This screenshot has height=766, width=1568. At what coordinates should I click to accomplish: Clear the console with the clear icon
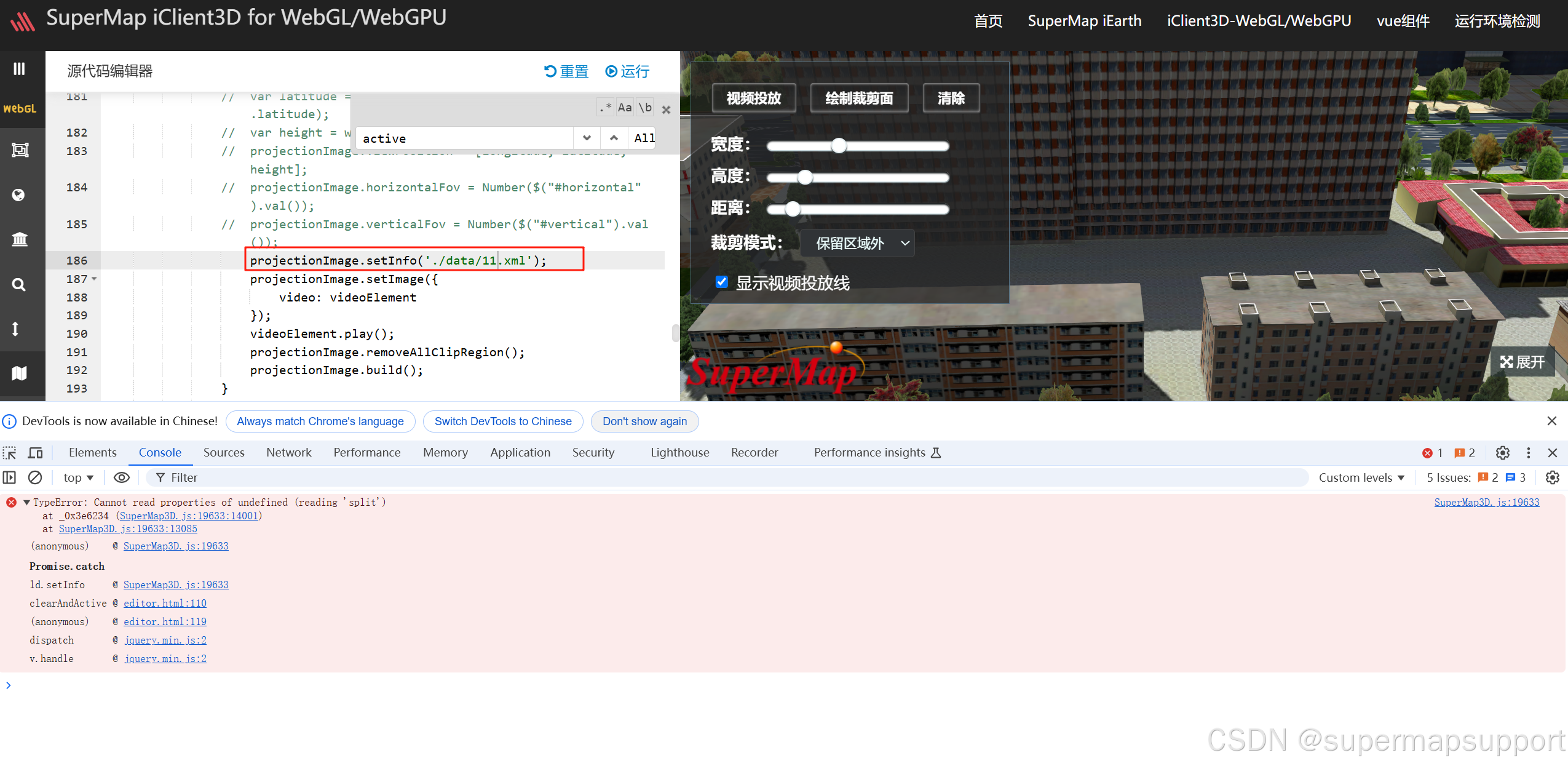pyautogui.click(x=34, y=477)
